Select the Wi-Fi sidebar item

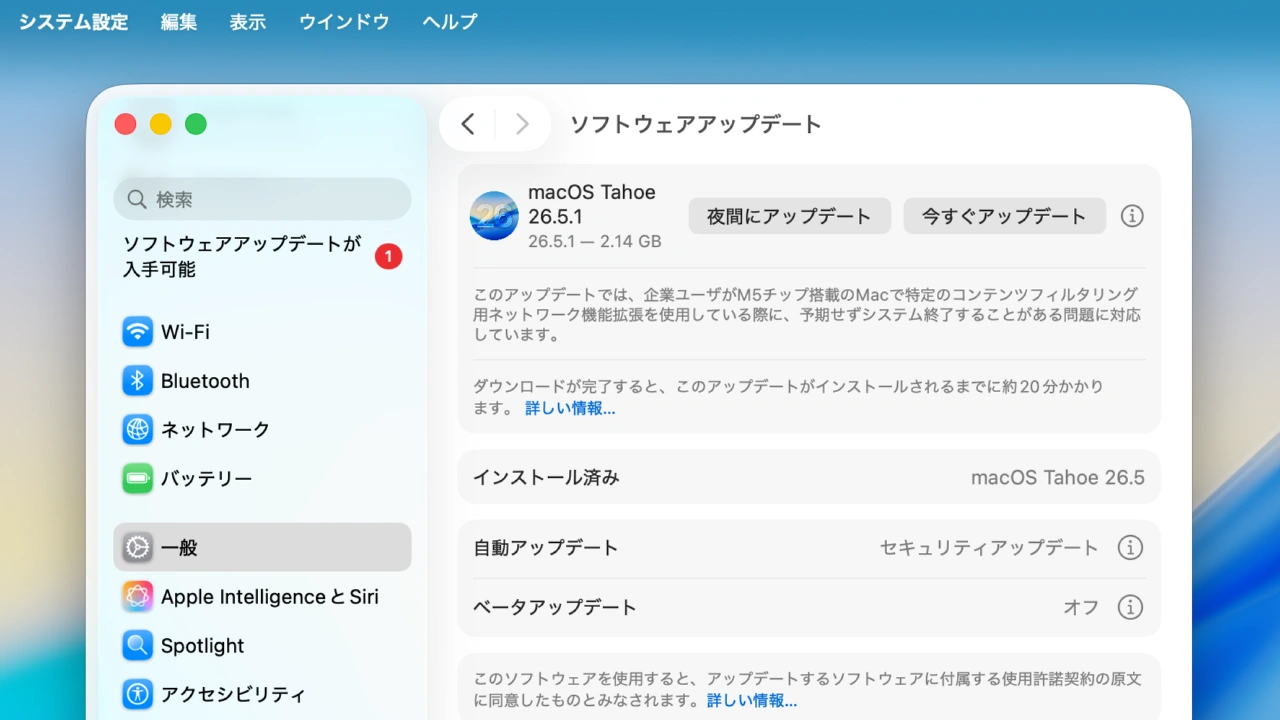(262, 332)
